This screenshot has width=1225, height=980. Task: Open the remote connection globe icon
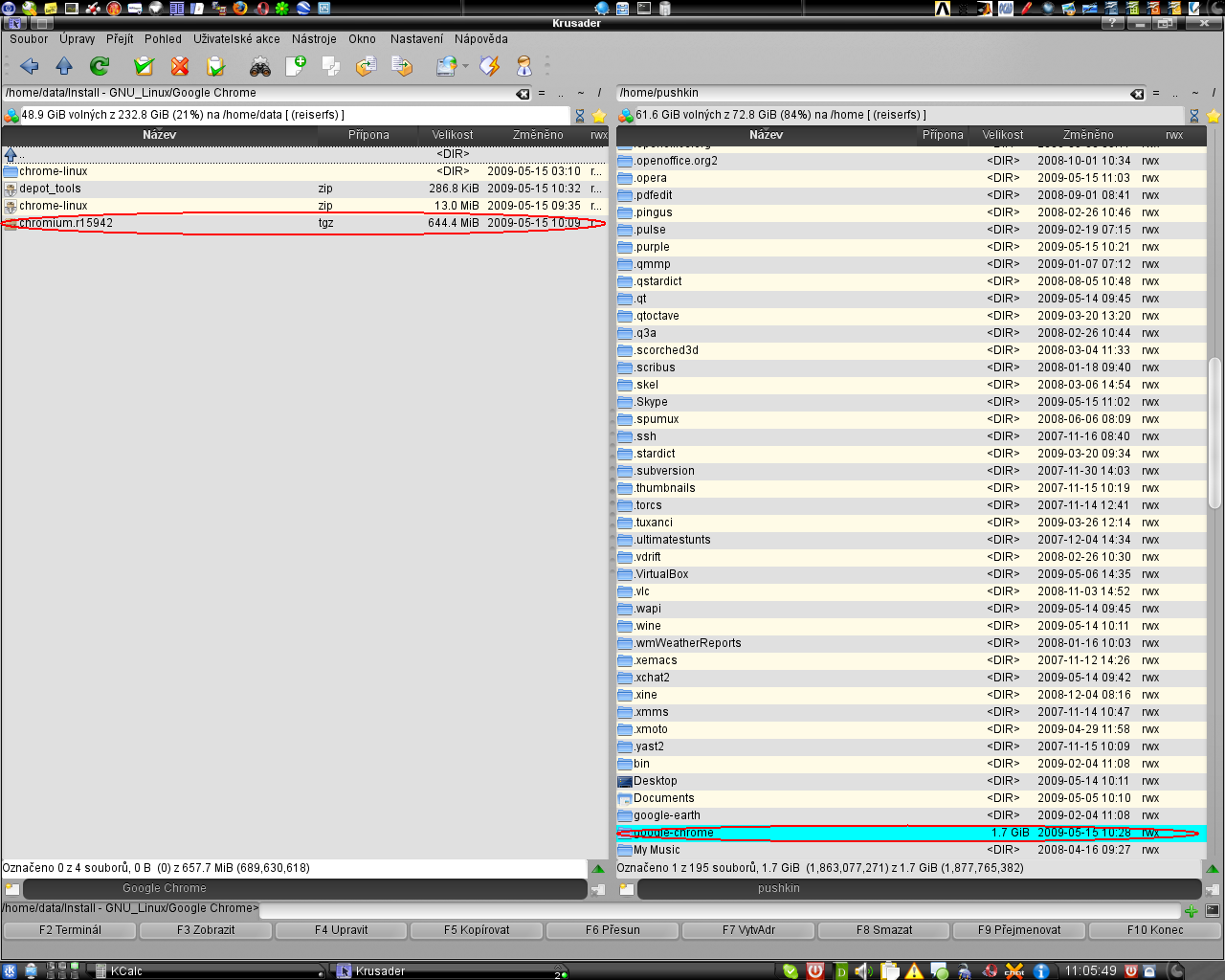(446, 66)
